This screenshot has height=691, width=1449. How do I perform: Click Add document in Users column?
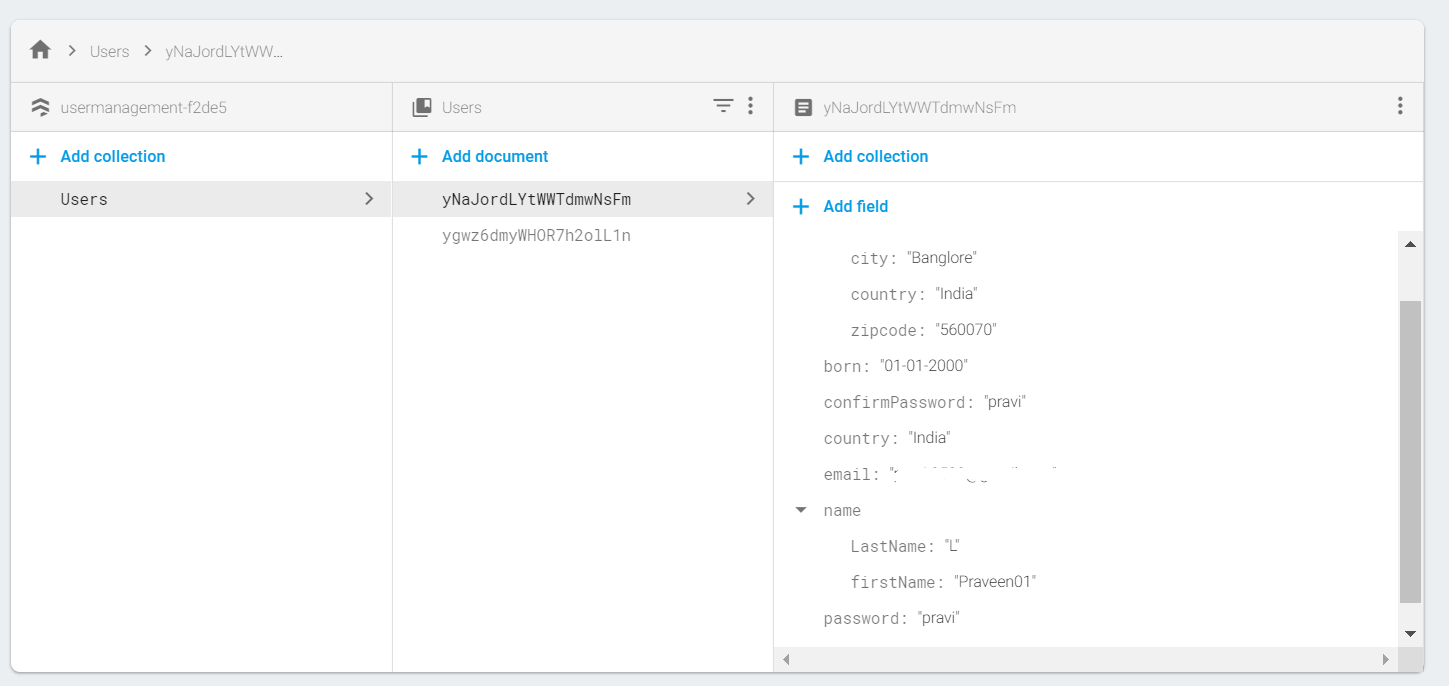click(495, 157)
